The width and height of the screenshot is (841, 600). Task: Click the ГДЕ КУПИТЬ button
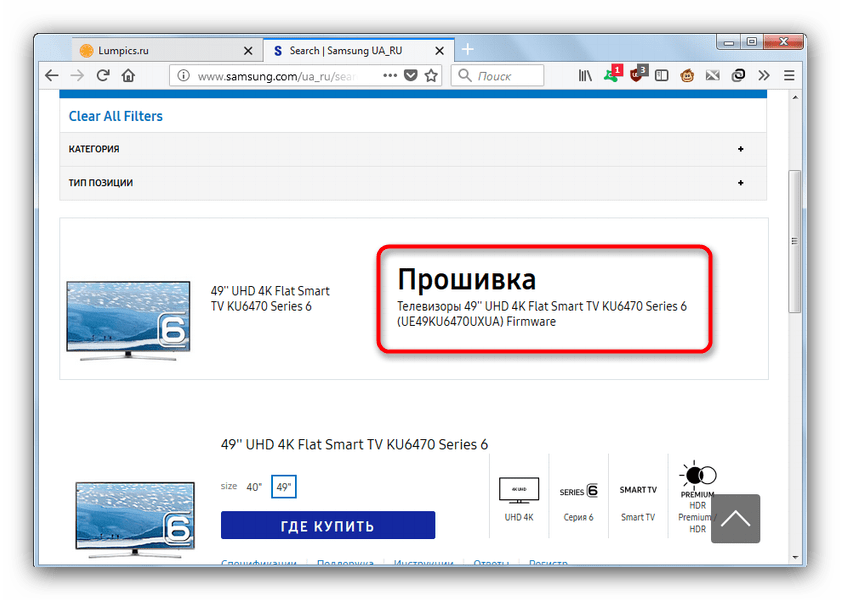pyautogui.click(x=328, y=526)
